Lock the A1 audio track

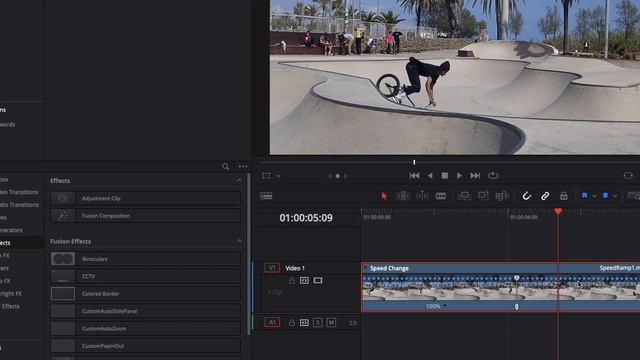point(292,323)
